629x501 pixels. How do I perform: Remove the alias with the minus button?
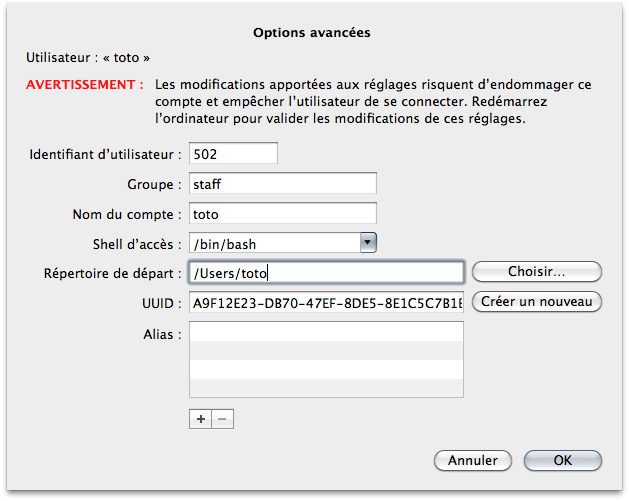coord(223,419)
